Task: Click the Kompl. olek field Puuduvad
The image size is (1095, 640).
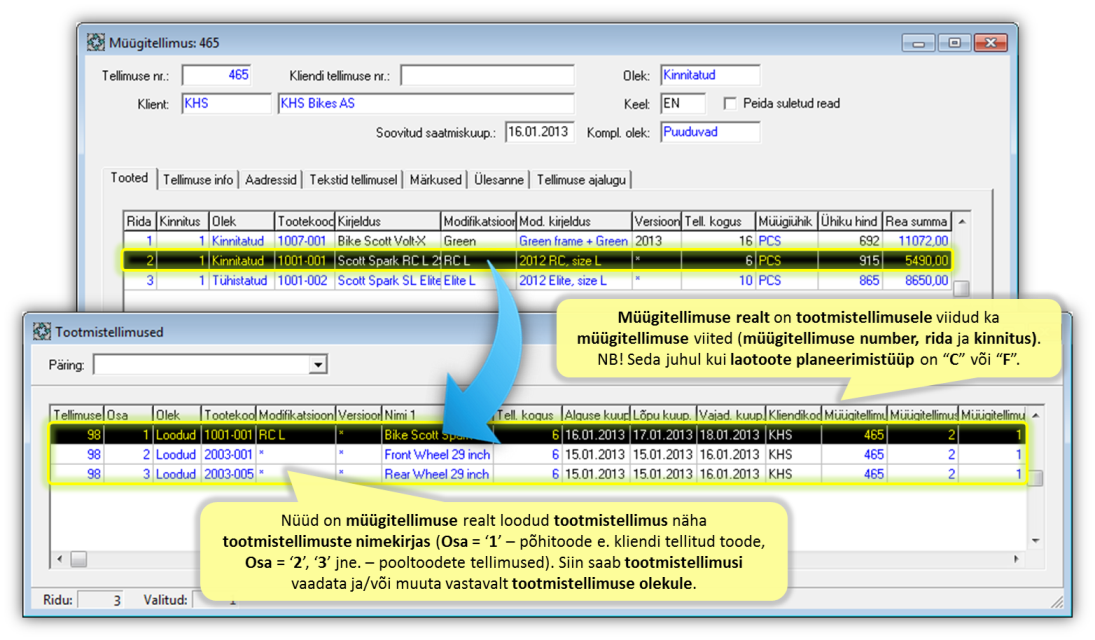Action: point(710,132)
